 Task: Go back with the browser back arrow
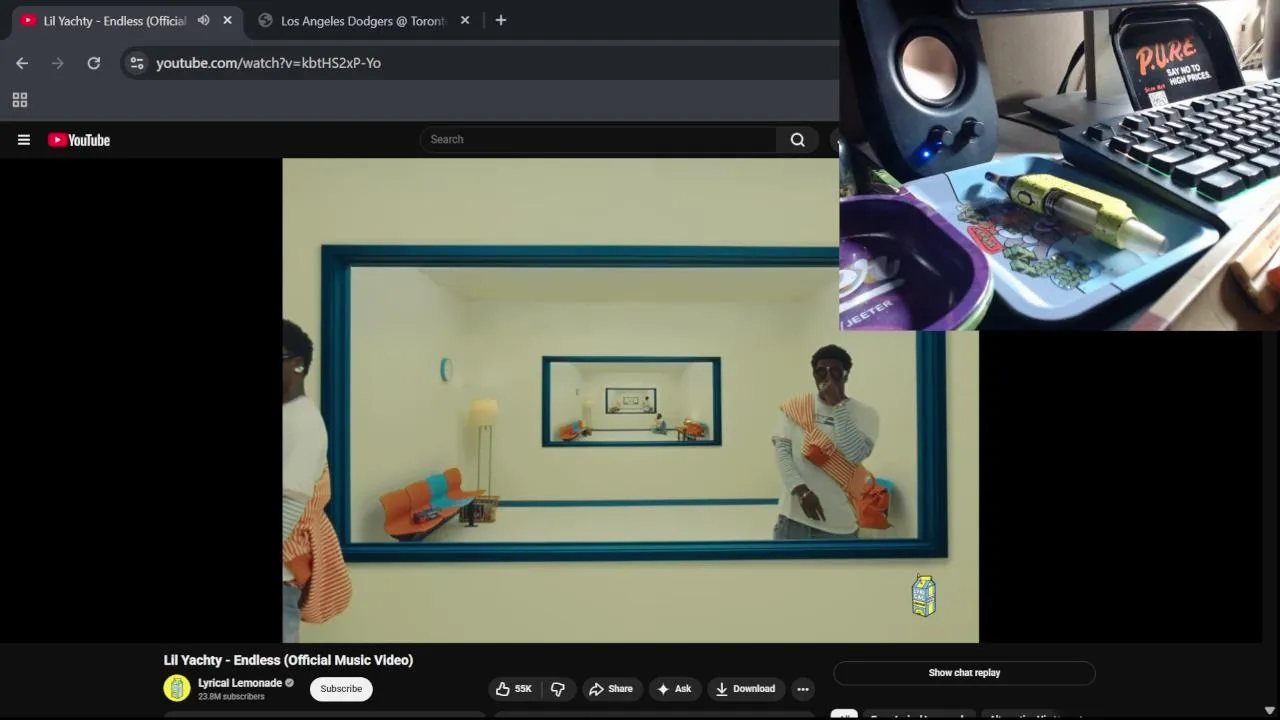point(22,63)
